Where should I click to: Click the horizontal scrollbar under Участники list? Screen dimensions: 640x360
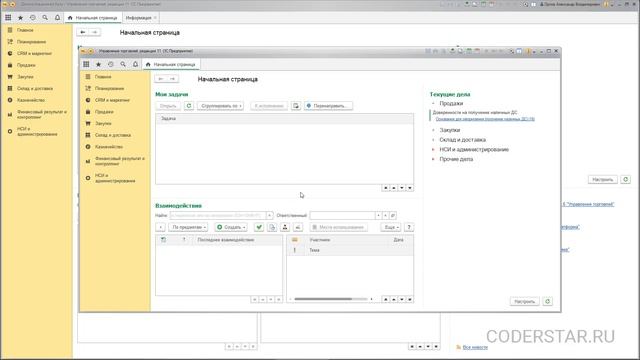(323, 299)
